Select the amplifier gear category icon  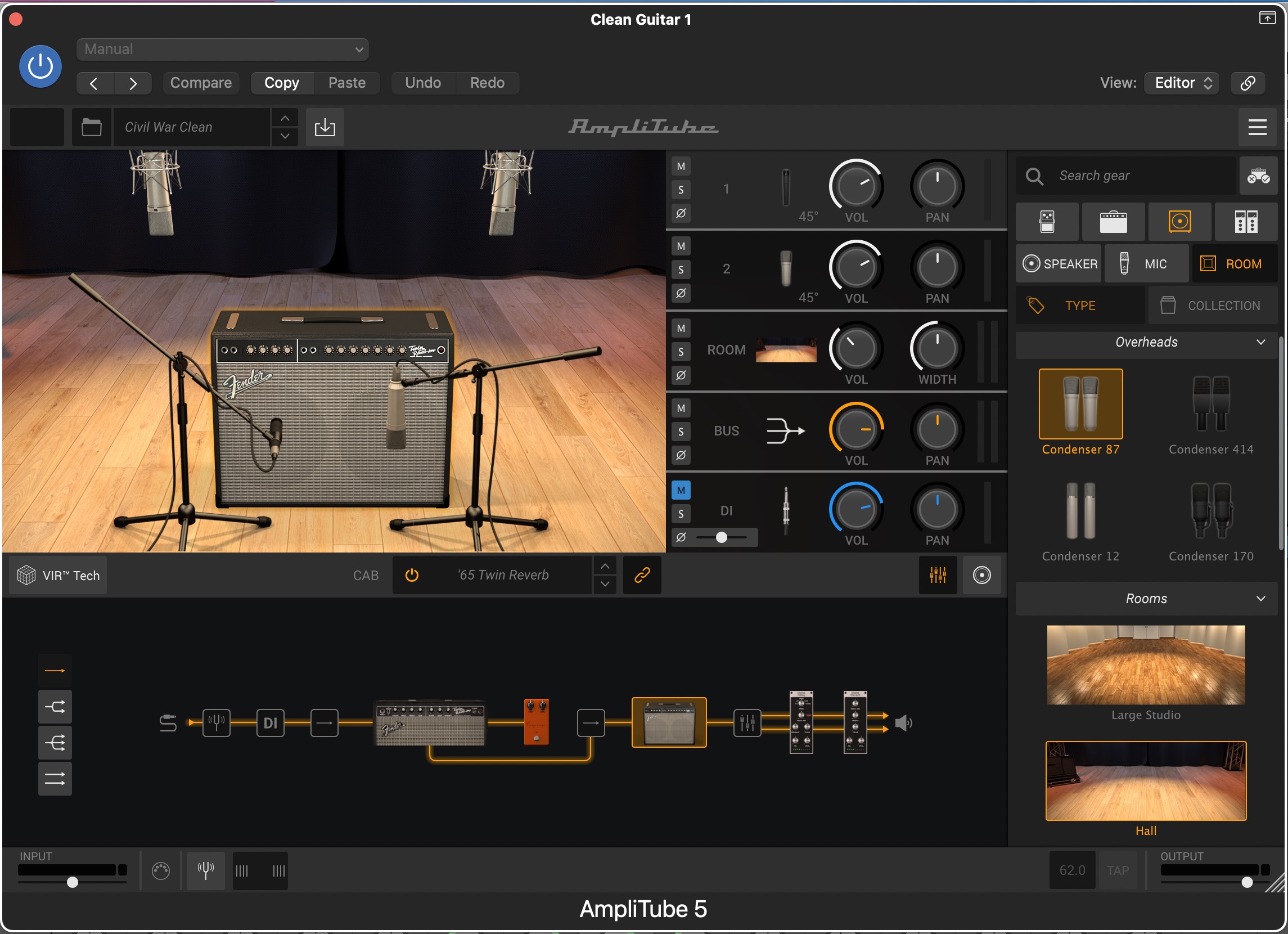point(1113,222)
